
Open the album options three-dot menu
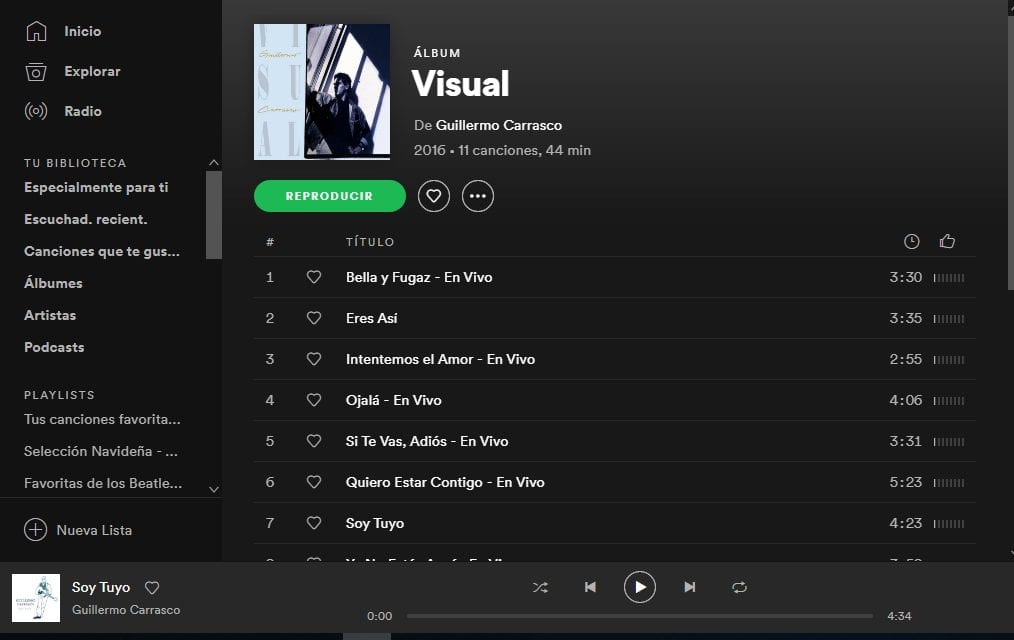point(478,196)
